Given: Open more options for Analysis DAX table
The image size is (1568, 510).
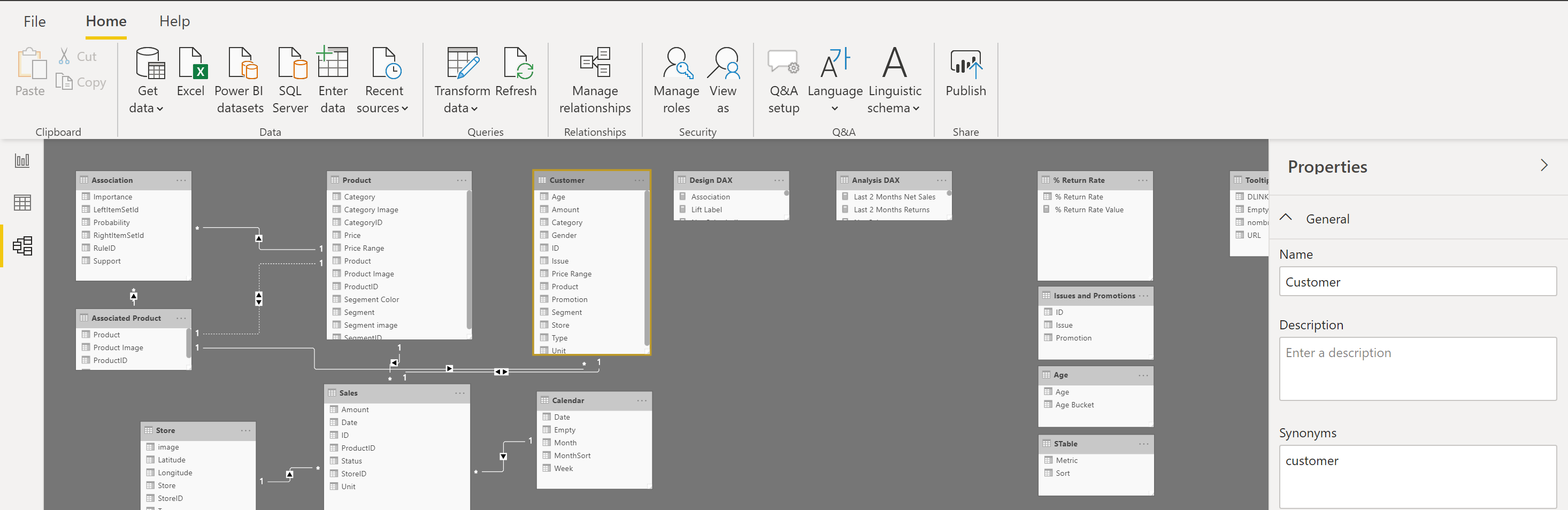Looking at the screenshot, I should coord(942,180).
